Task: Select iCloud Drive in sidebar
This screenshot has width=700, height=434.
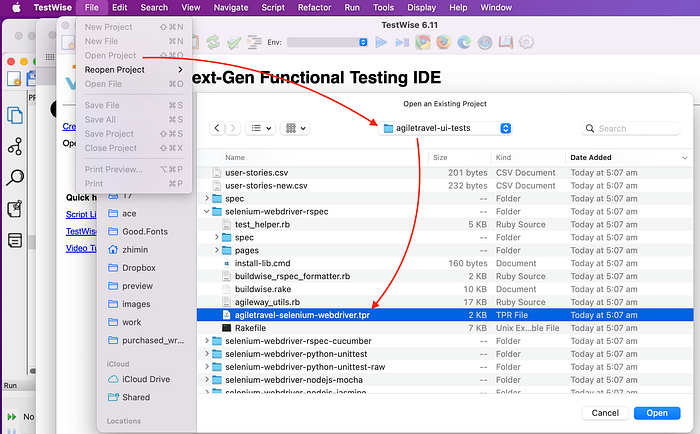Action: (146, 379)
